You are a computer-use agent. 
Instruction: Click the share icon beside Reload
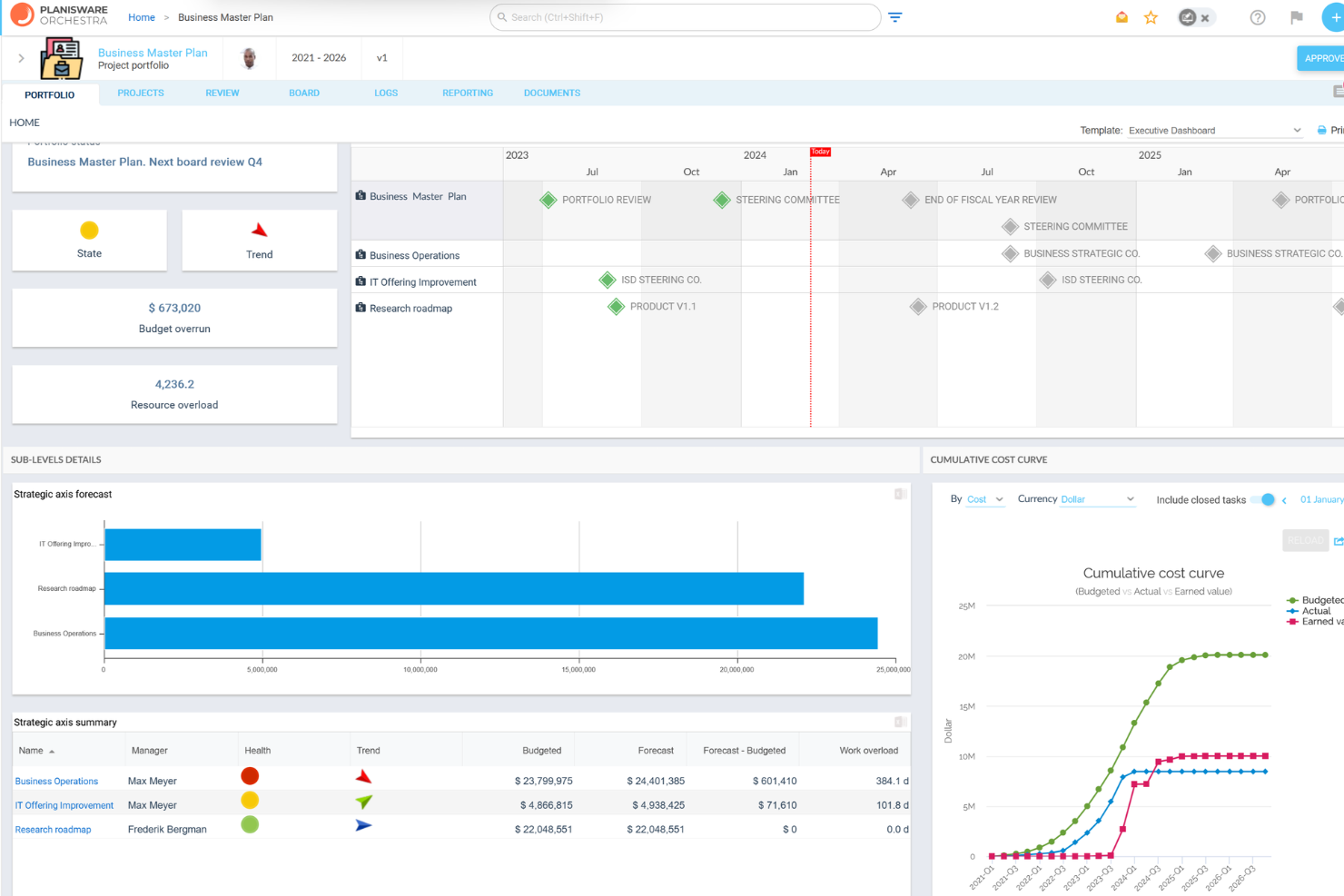tap(1339, 541)
